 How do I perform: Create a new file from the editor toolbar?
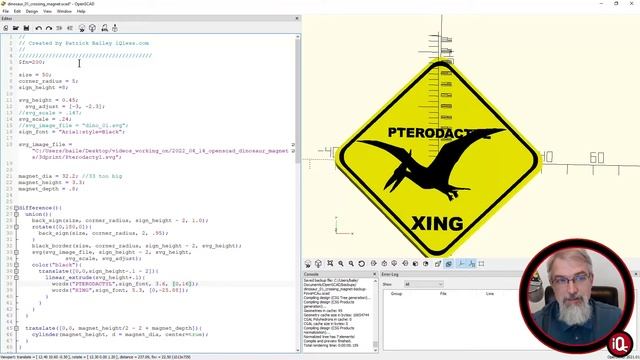click(6, 28)
